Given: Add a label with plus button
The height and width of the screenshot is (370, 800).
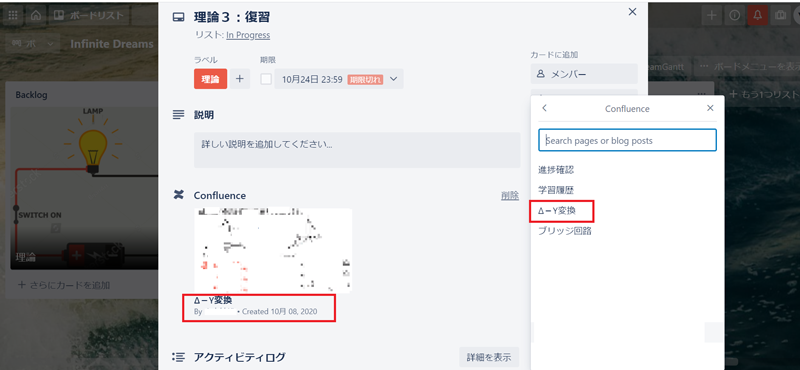Looking at the screenshot, I should (x=240, y=79).
